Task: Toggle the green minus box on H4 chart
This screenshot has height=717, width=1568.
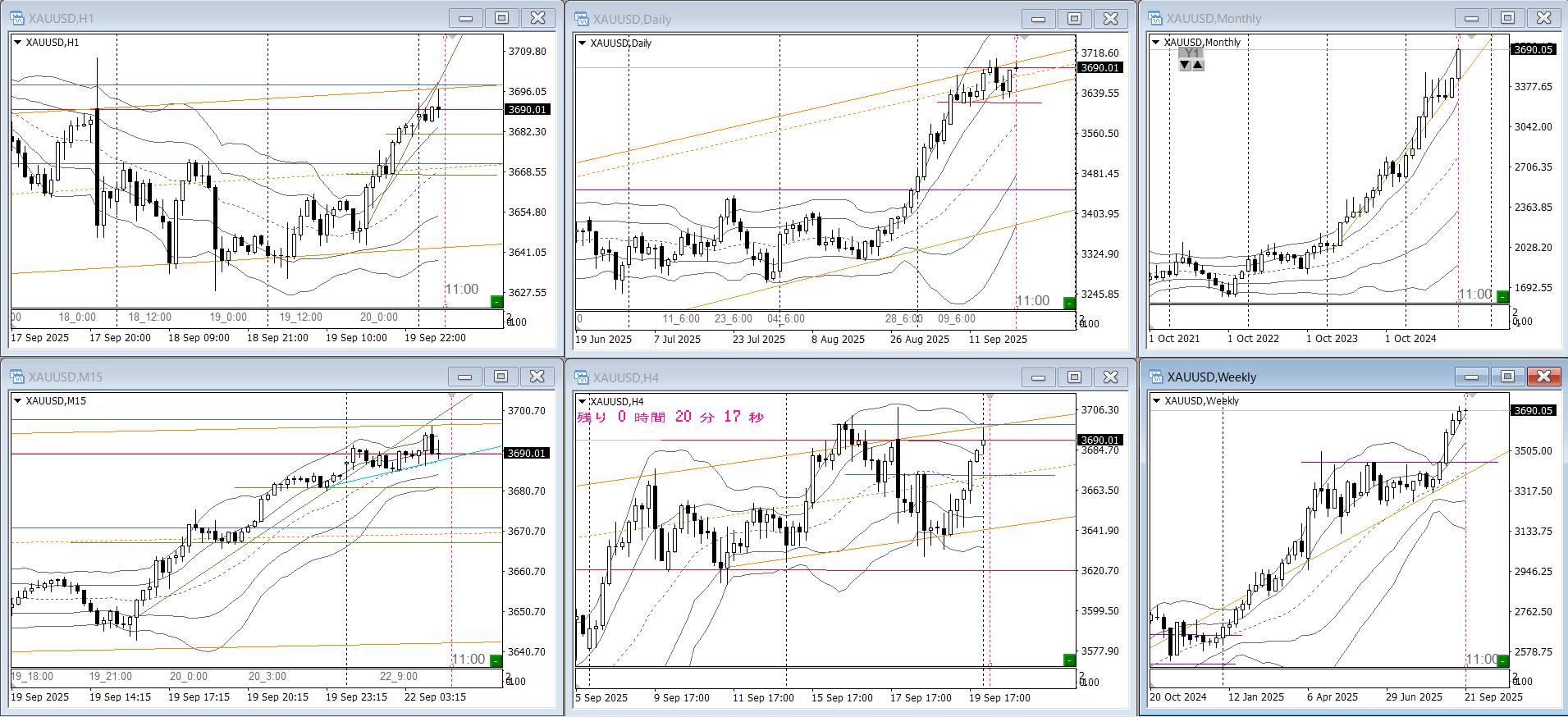Action: click(x=1068, y=660)
